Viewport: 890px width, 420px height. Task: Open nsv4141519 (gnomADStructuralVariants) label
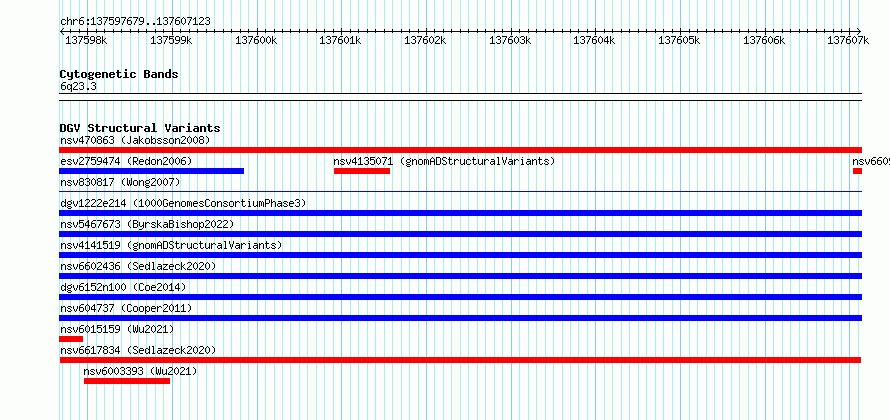171,245
